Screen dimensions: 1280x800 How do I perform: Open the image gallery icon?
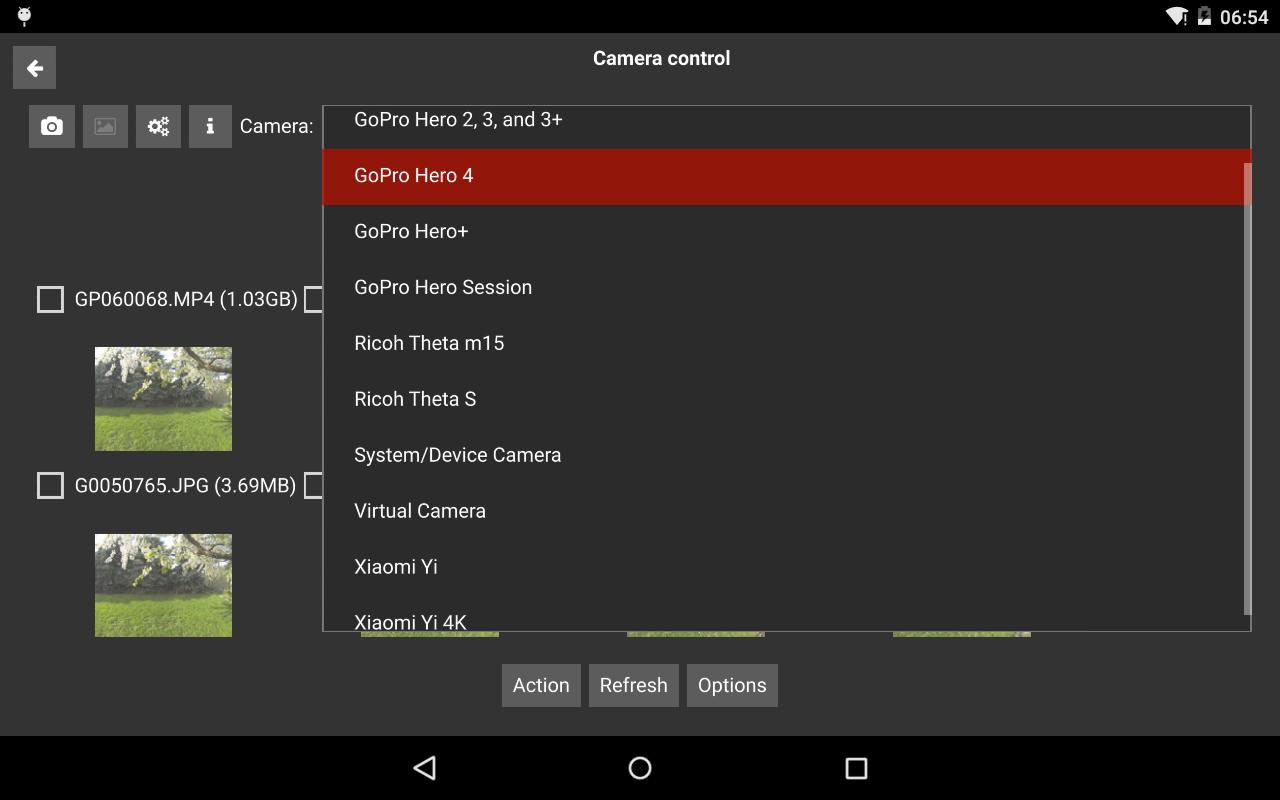coord(105,126)
